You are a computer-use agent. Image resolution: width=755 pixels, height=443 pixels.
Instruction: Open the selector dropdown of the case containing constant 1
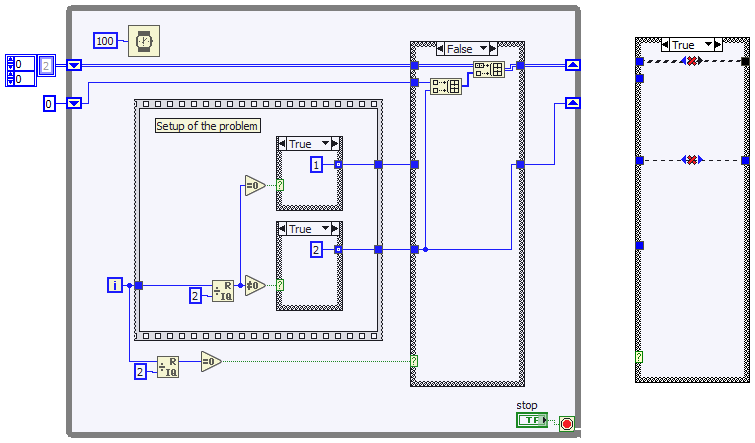[325, 143]
